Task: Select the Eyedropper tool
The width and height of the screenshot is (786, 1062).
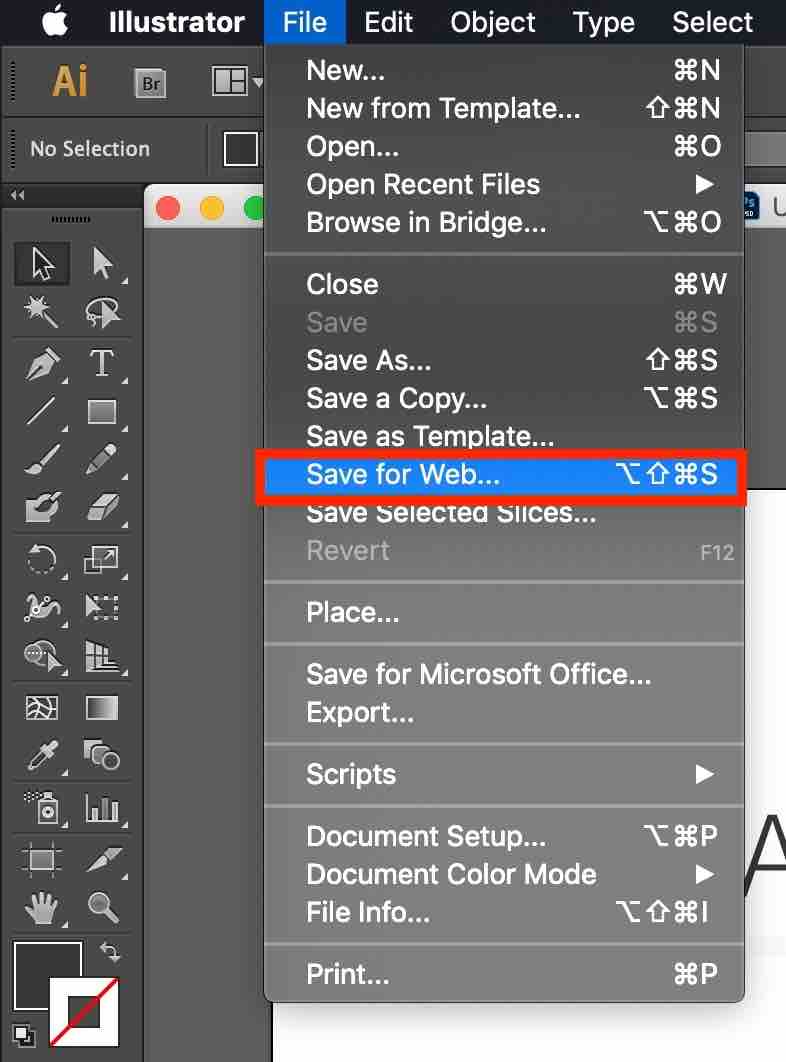Action: pos(42,756)
